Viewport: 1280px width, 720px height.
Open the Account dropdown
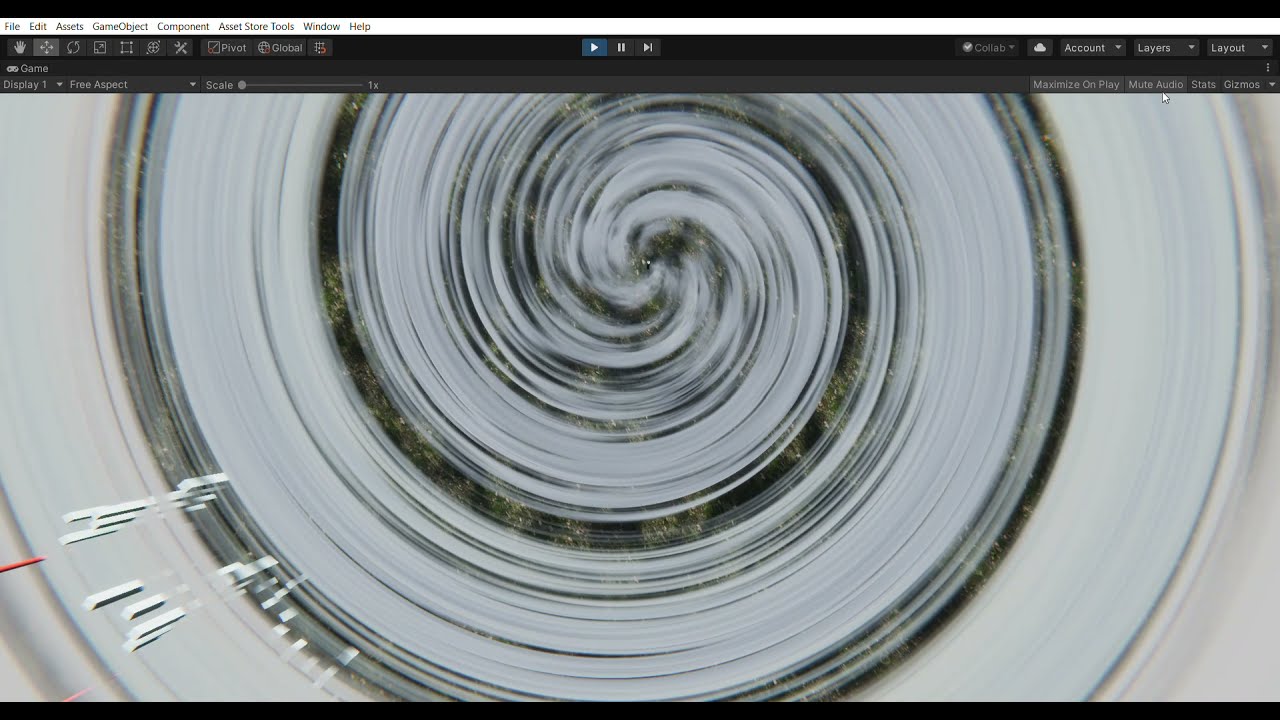tap(1093, 47)
